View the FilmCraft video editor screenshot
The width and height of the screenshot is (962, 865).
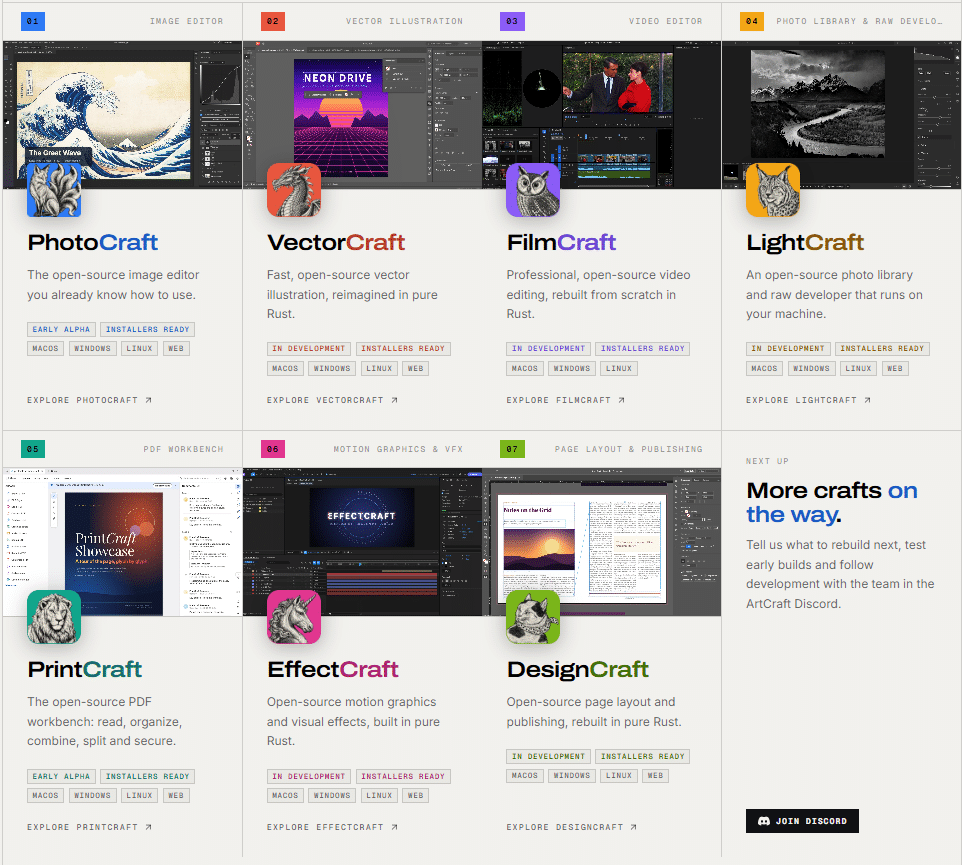pyautogui.click(x=602, y=115)
